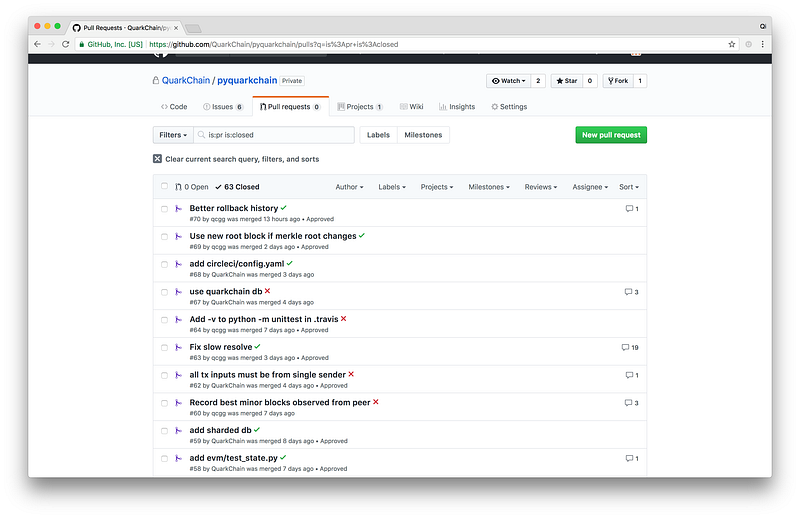Click merged icon beside Use new root block
Image resolution: width=800 pixels, height=518 pixels.
tap(178, 236)
